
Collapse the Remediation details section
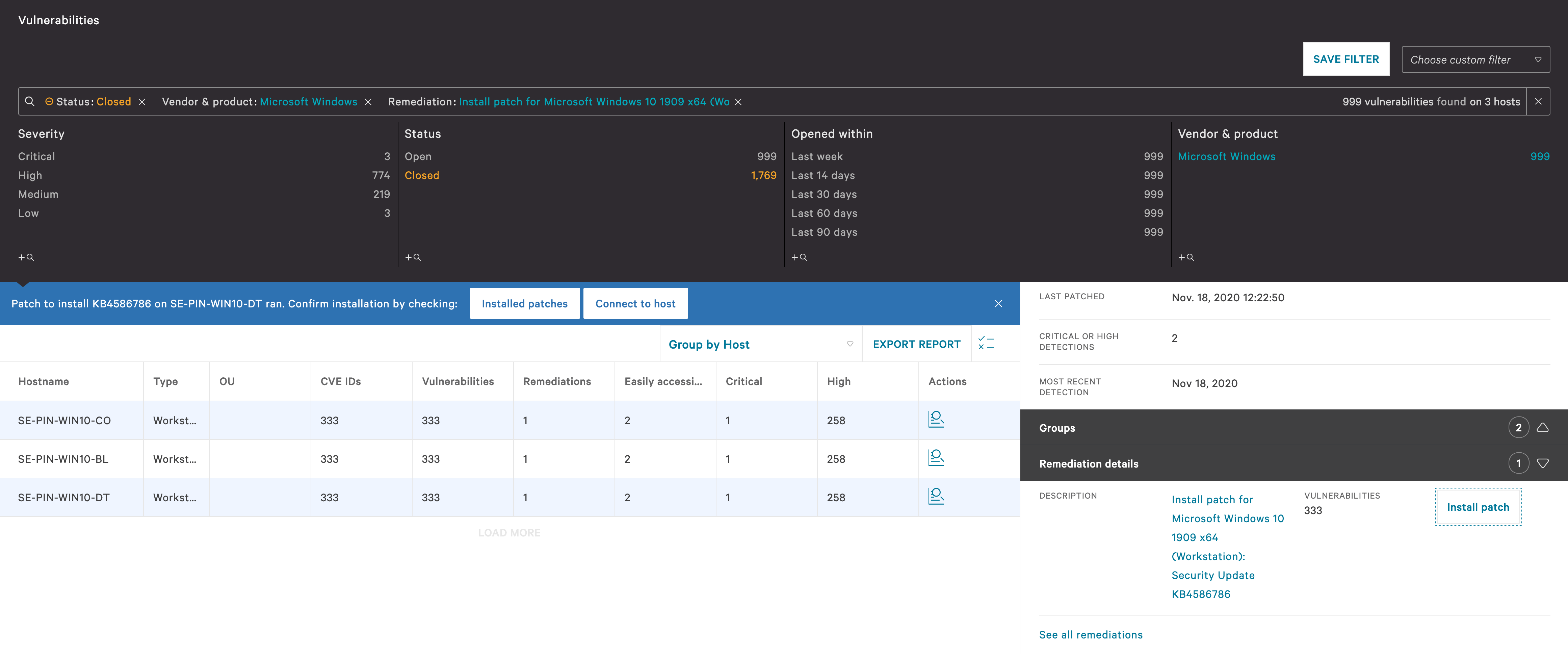[x=1543, y=463]
